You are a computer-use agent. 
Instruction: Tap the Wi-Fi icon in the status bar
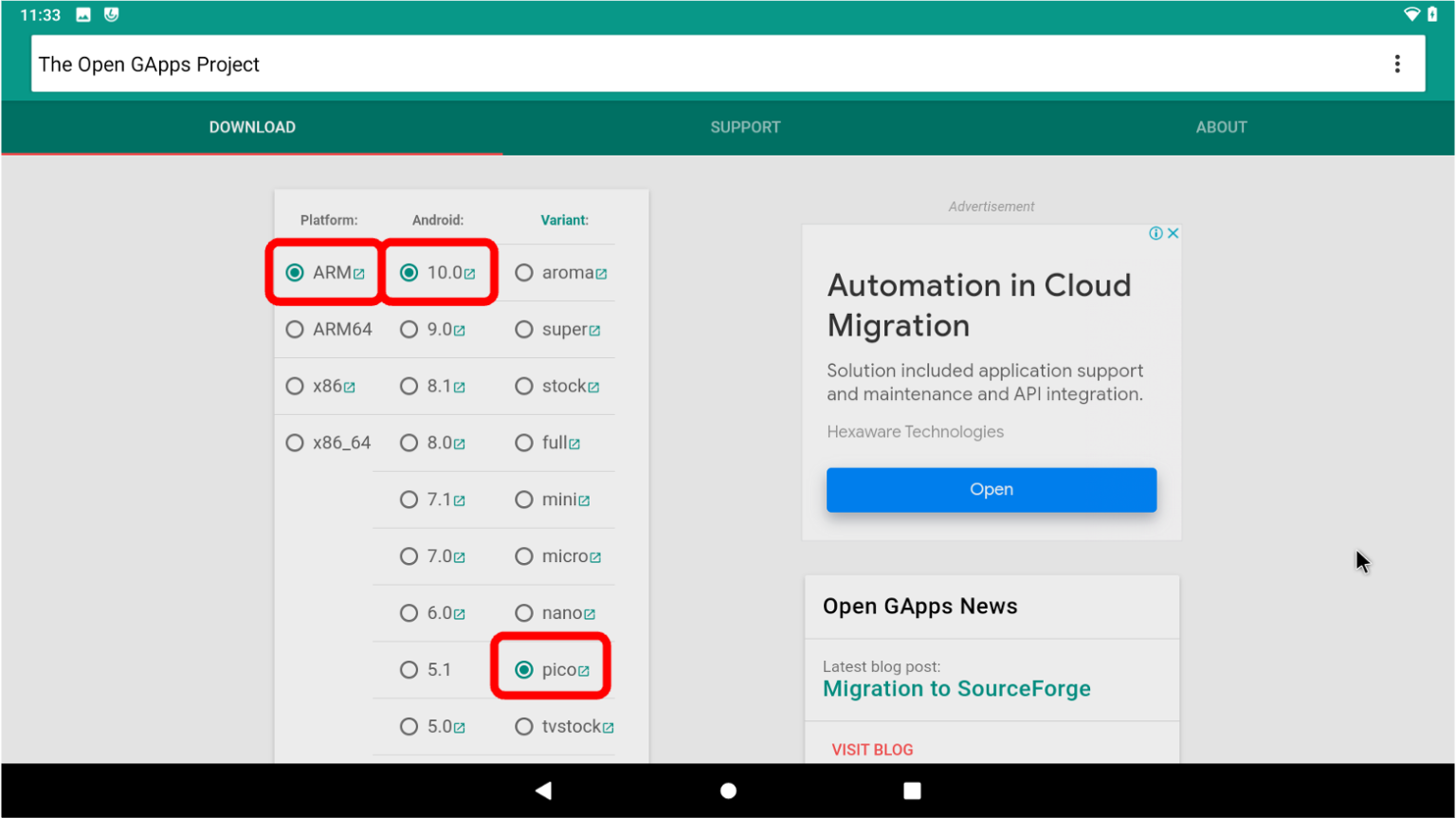(x=1411, y=14)
